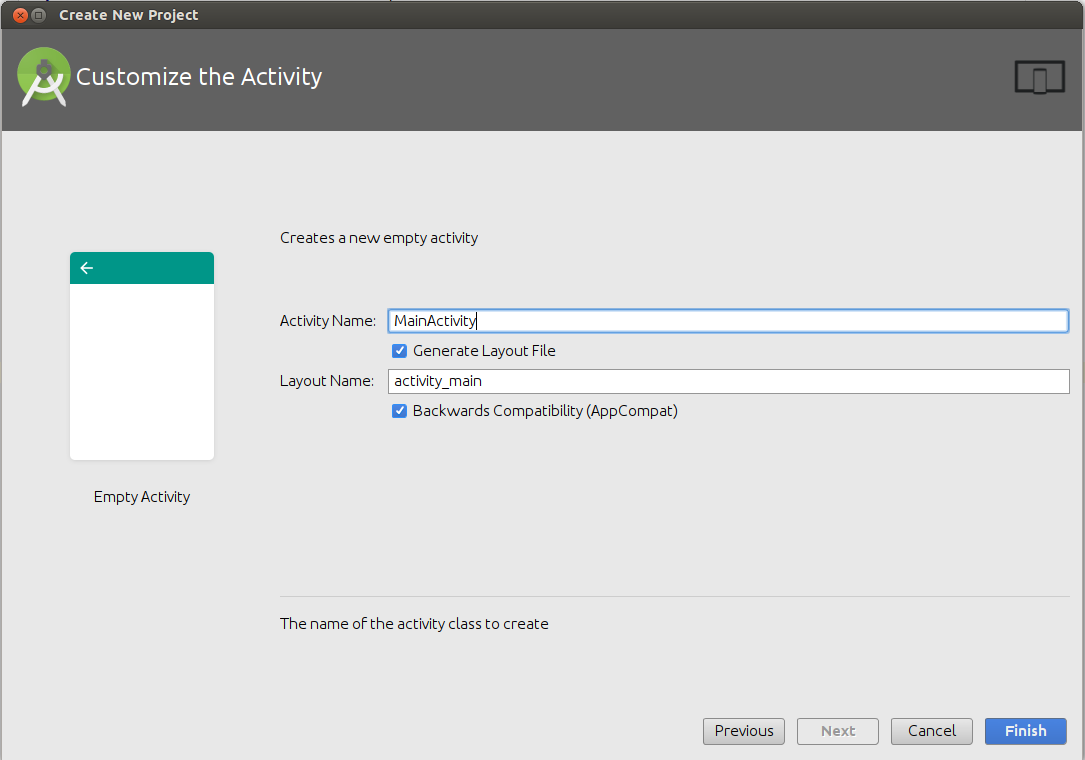Disable Backwards Compatibility (AppCompat) checkbox
Image resolution: width=1085 pixels, height=760 pixels.
coord(400,411)
